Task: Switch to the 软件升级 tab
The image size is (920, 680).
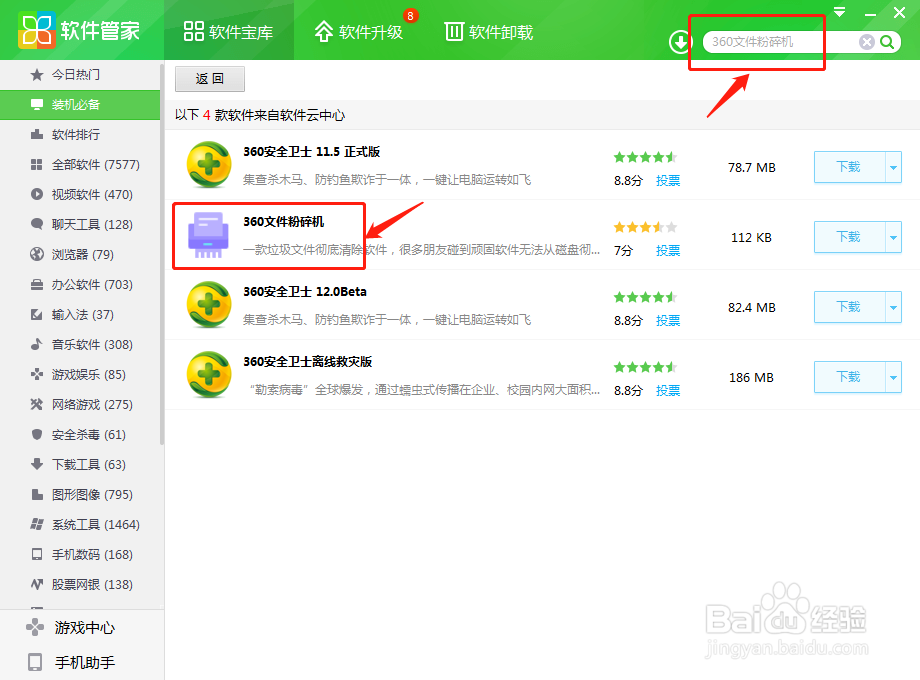Action: (358, 32)
